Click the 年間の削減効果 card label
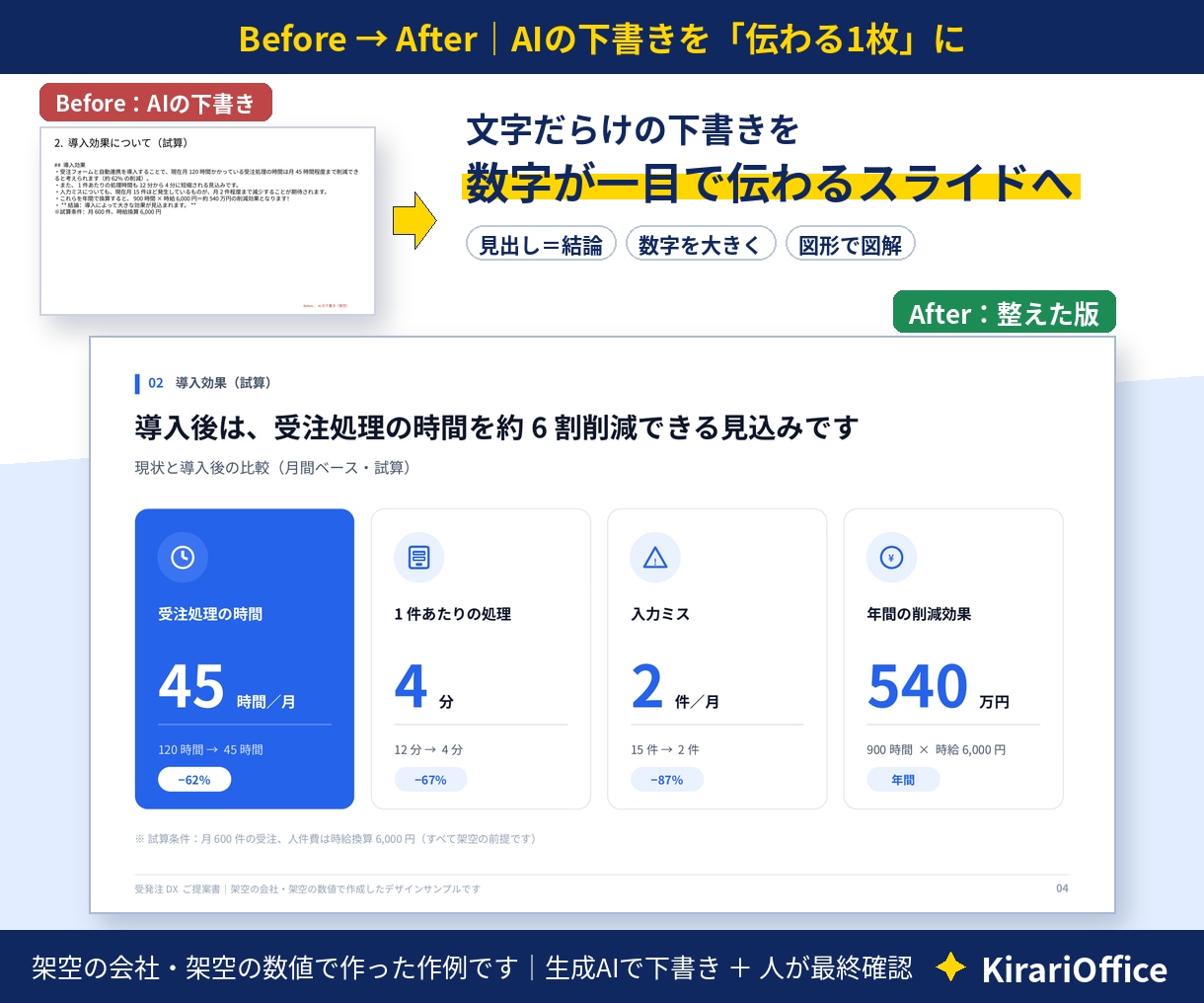The height and width of the screenshot is (1003, 1204). point(919,614)
